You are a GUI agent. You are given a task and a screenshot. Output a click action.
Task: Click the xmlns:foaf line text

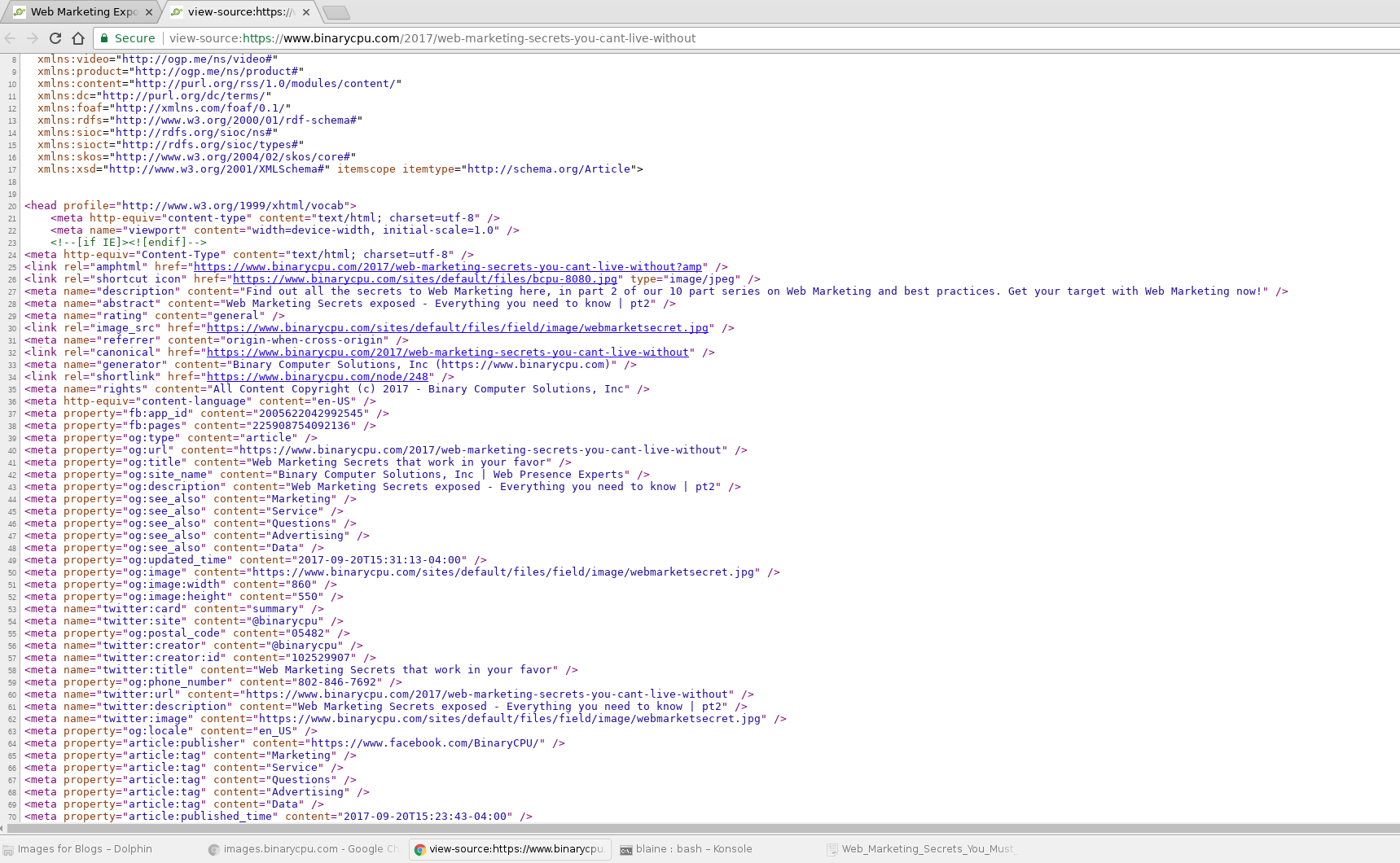coord(165,108)
